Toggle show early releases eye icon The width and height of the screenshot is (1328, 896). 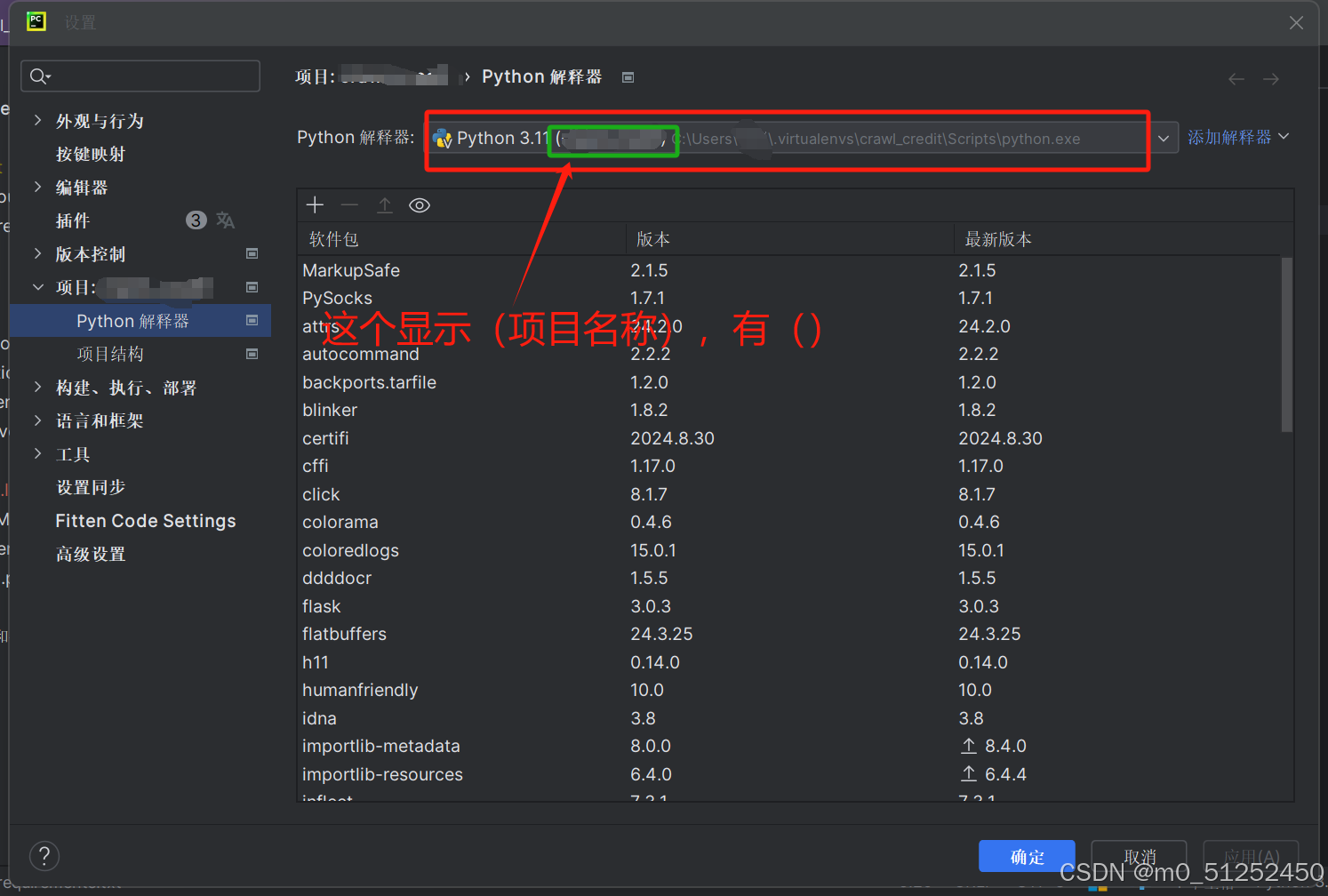420,205
